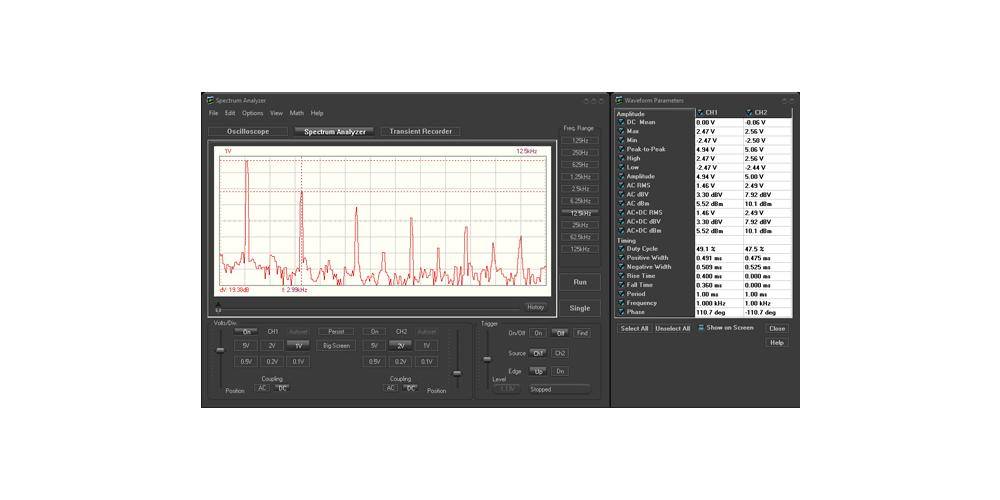Open the Transient Recorder tab
The height and width of the screenshot is (500, 1000).
point(420,131)
